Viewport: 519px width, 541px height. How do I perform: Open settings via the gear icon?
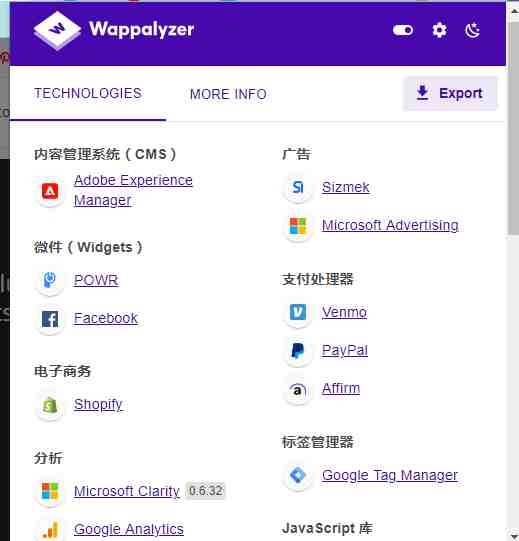pyautogui.click(x=439, y=30)
